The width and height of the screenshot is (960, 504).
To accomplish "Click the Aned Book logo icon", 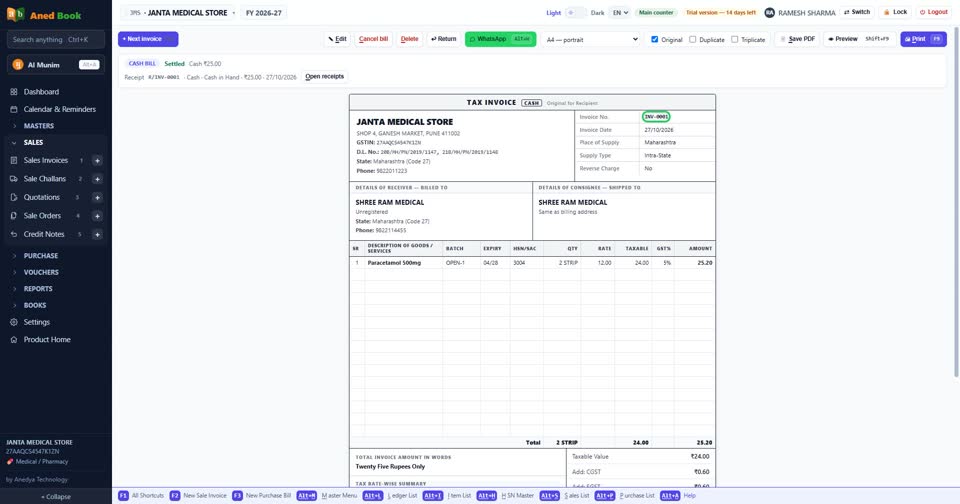I will (16, 14).
